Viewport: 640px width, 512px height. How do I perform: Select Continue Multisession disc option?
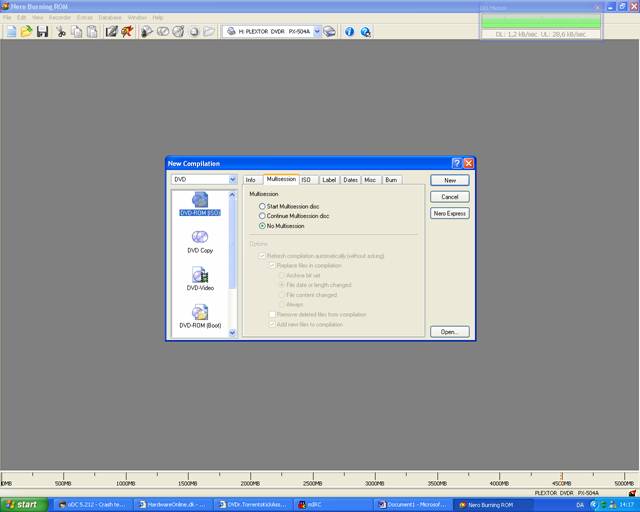(263, 216)
